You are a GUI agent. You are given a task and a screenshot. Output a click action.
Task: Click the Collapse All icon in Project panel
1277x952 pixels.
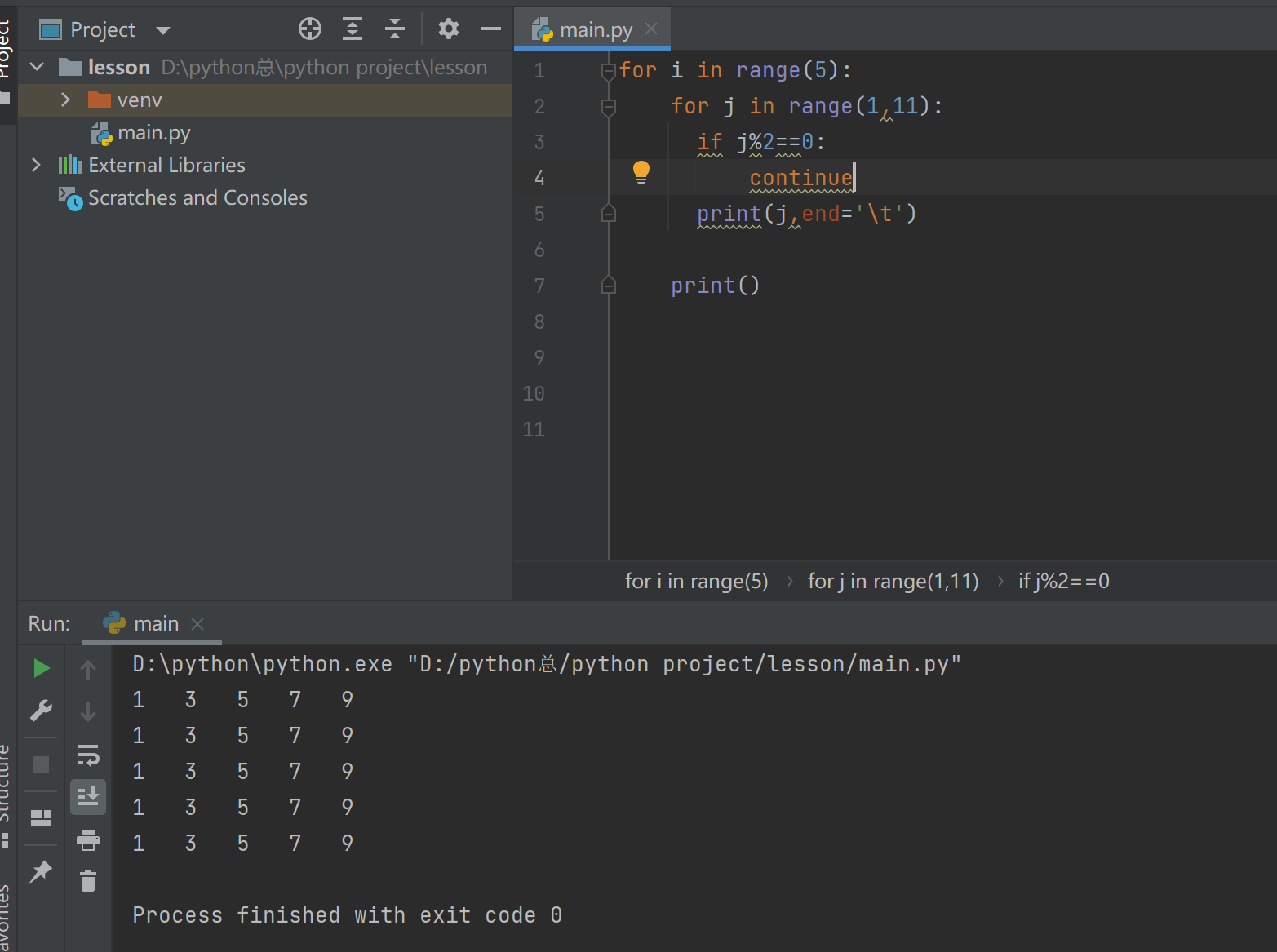(395, 29)
